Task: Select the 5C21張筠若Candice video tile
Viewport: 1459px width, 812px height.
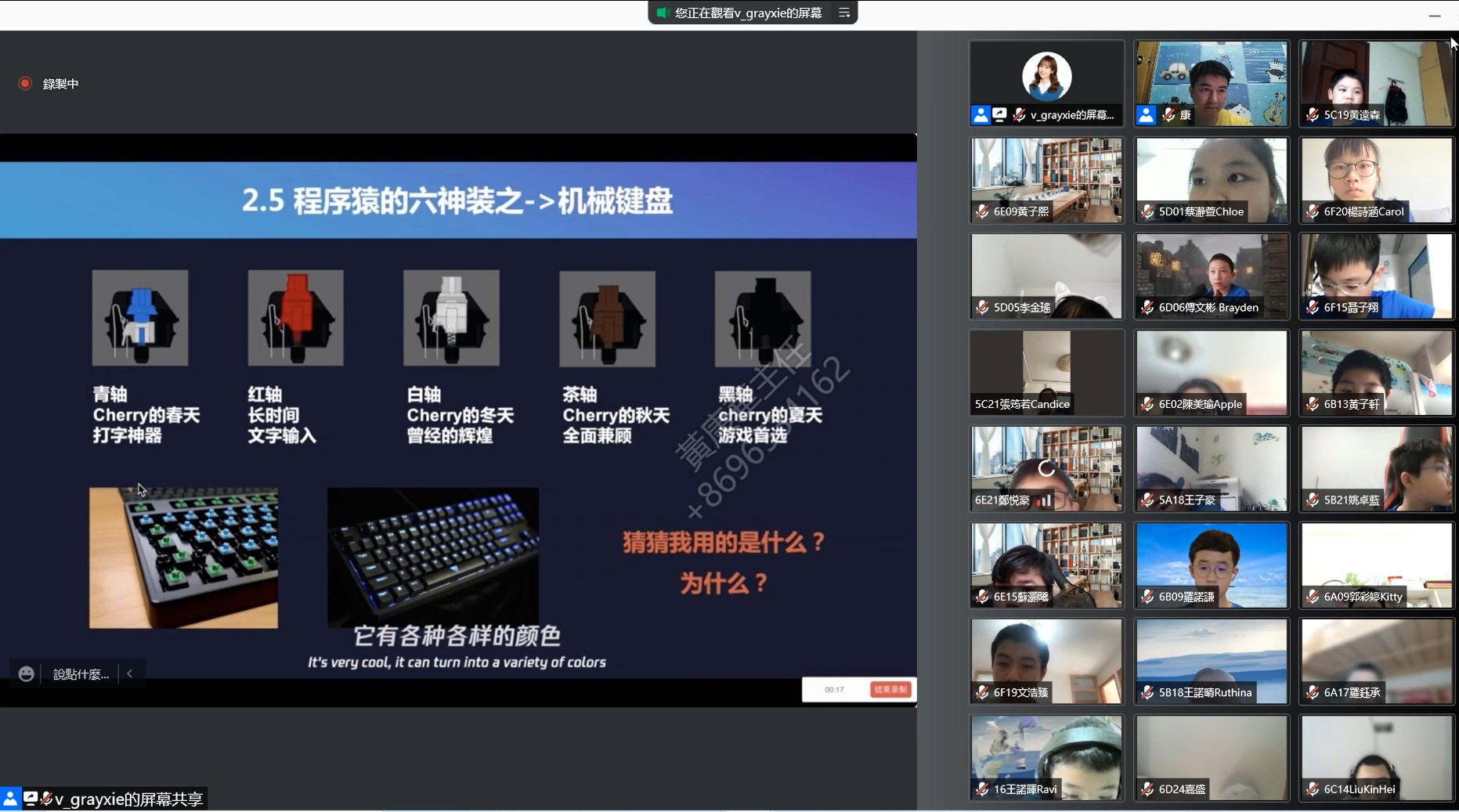Action: click(1046, 372)
